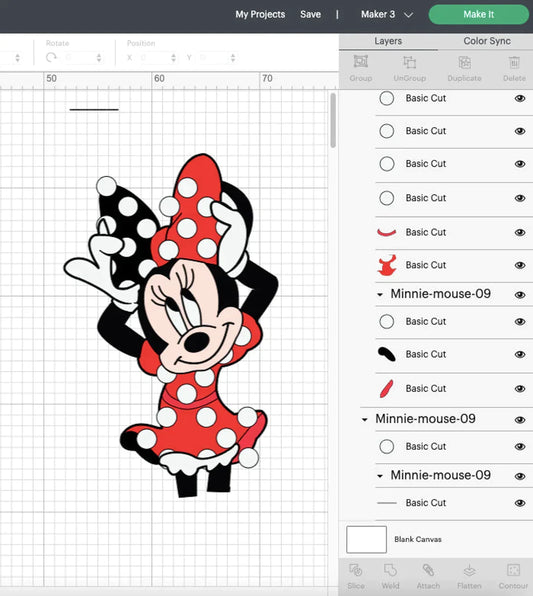Image resolution: width=533 pixels, height=596 pixels.
Task: Click the Position Y stepper arrows
Action: [x=233, y=58]
